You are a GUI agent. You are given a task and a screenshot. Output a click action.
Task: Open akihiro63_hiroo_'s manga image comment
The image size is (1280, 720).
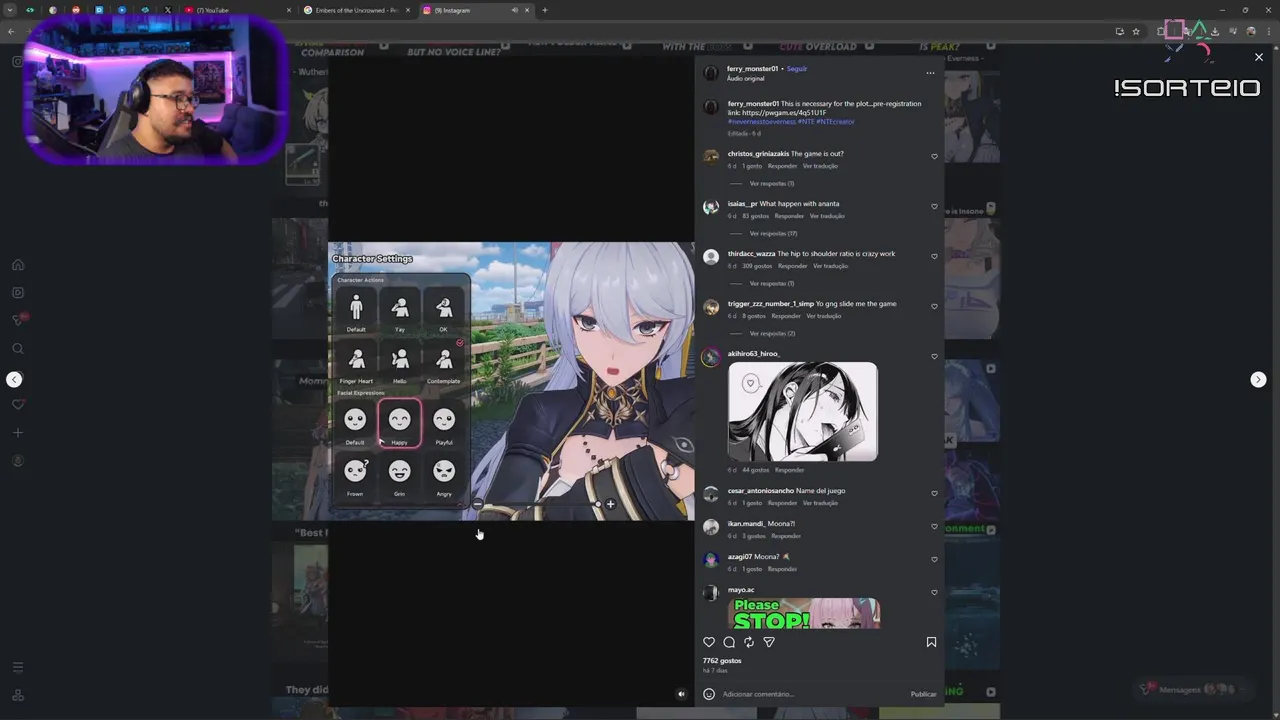[803, 412]
